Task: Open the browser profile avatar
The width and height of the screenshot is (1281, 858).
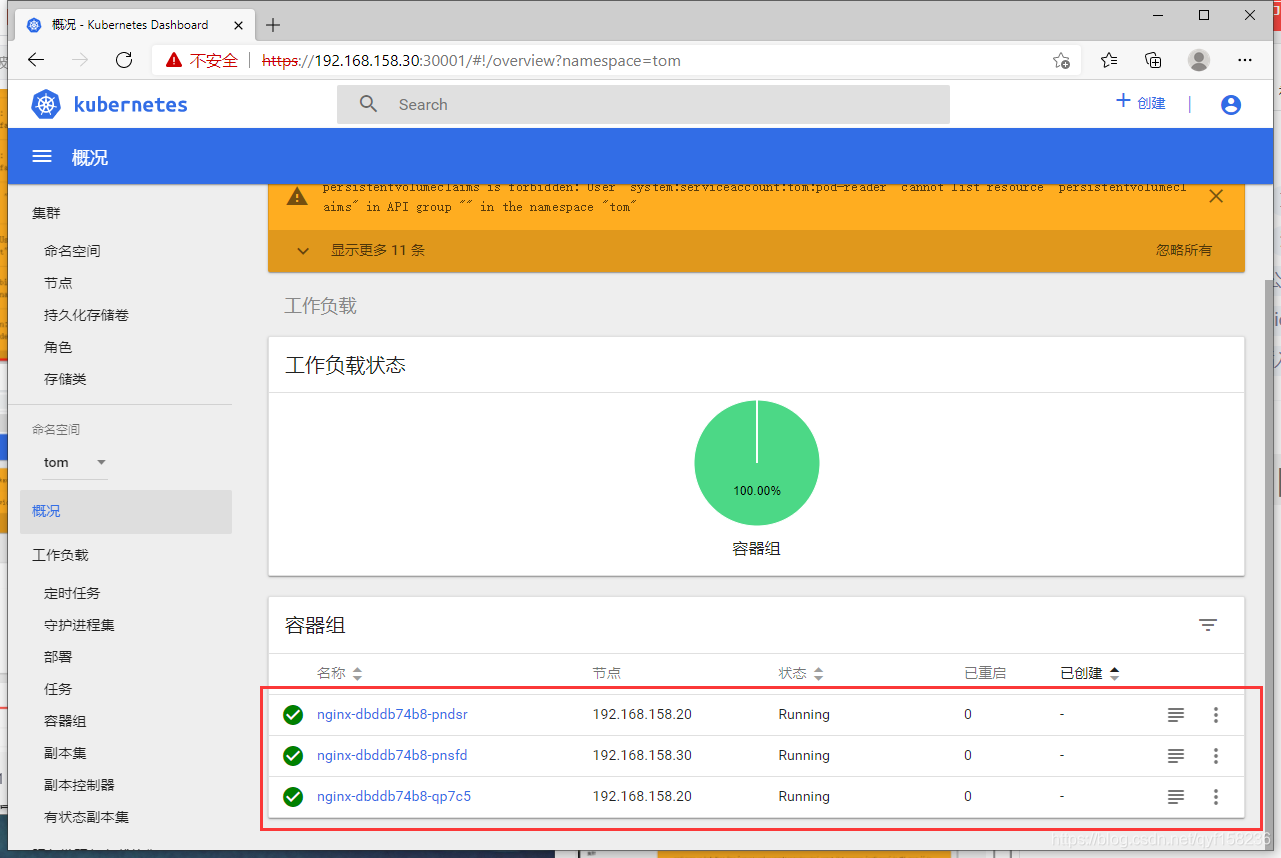Action: click(1199, 60)
